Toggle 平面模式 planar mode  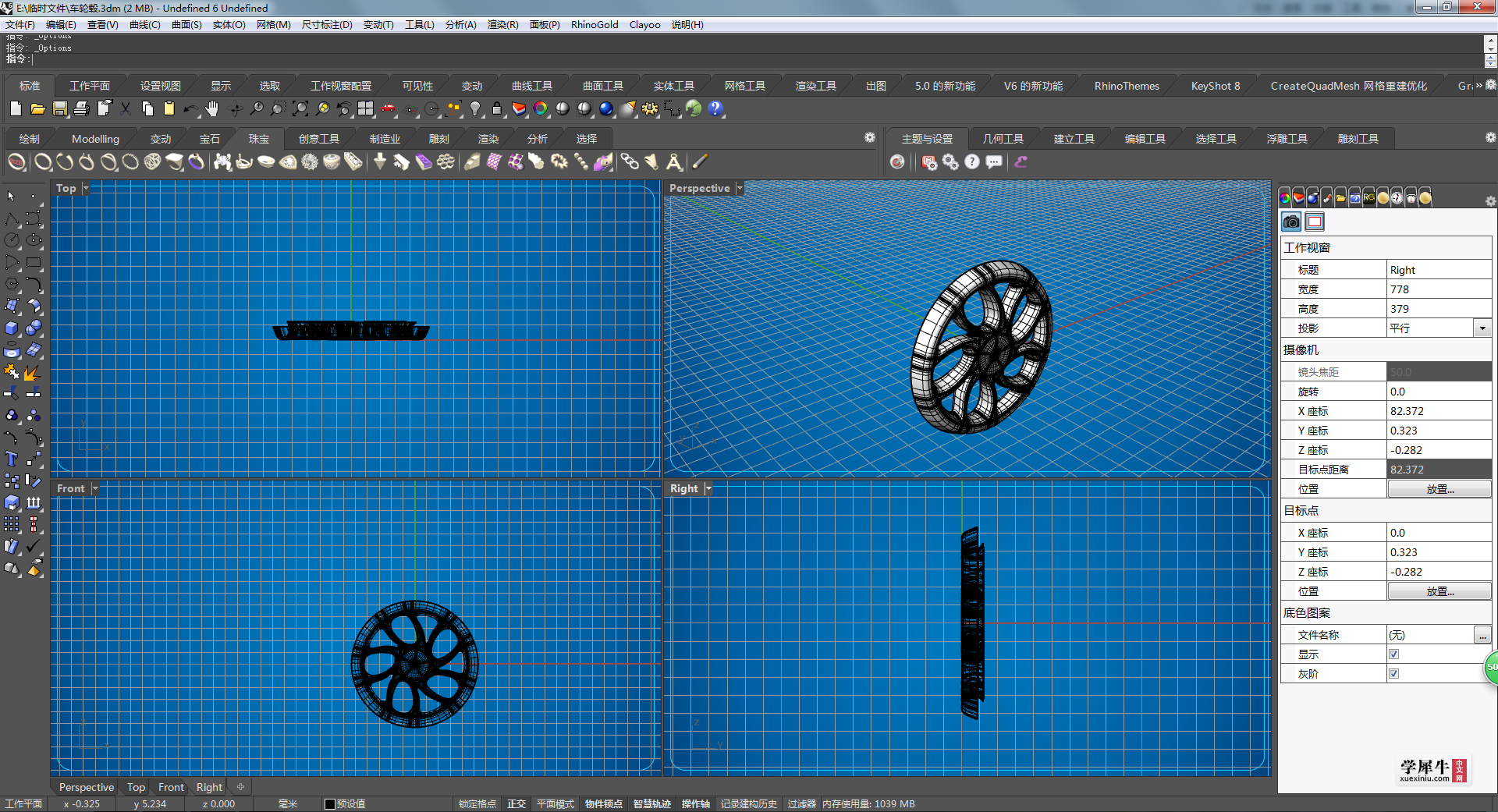[556, 804]
